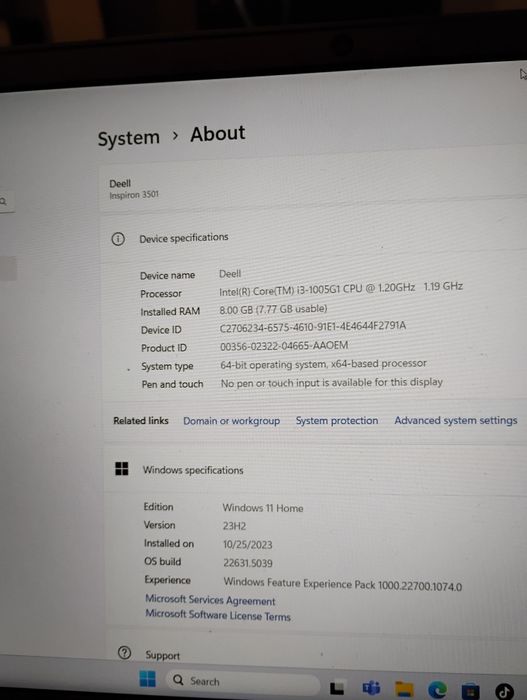Select the Device name value Deell
The width and height of the screenshot is (527, 700).
230,274
